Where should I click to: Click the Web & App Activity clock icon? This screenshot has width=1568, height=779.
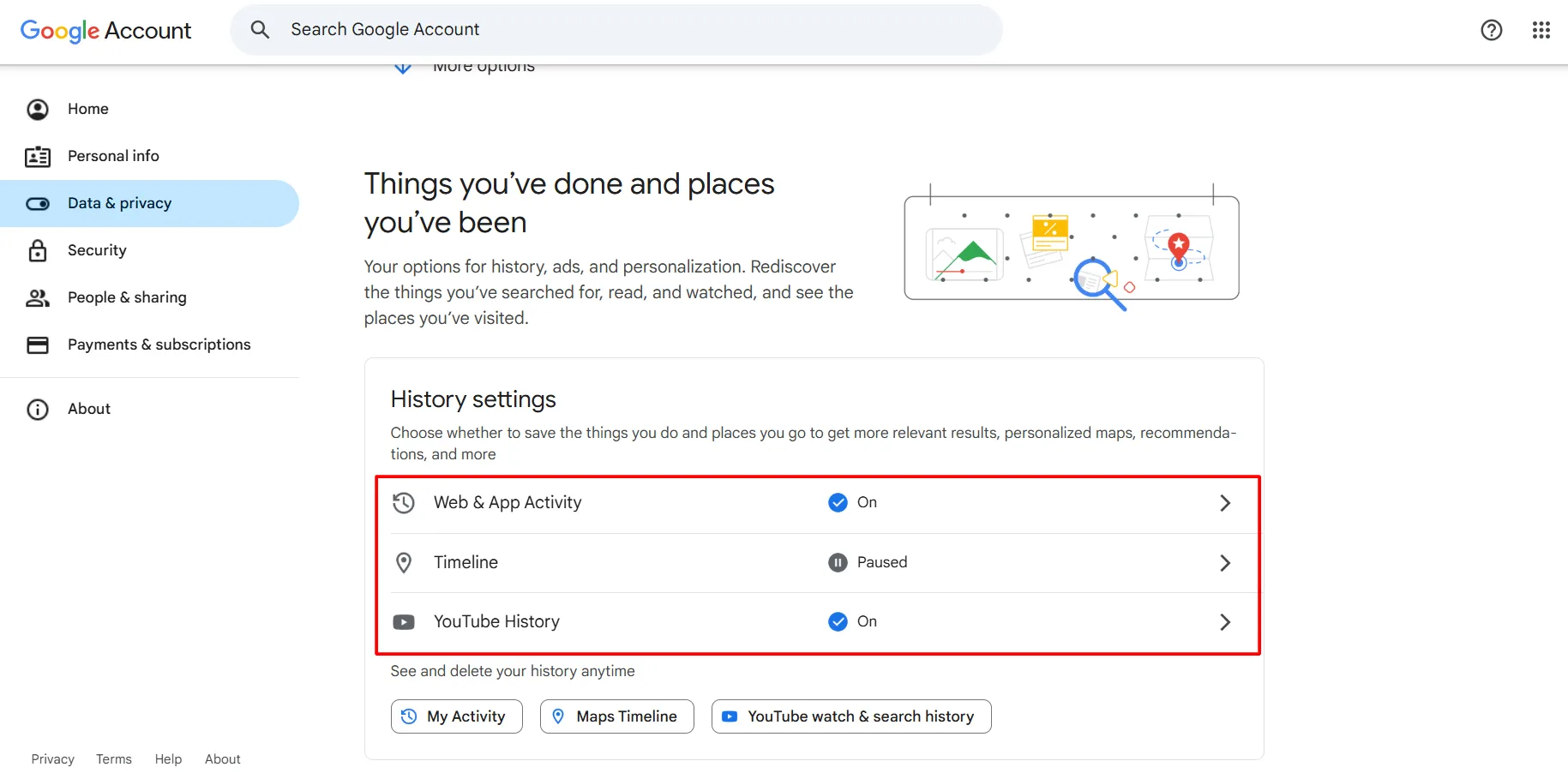(404, 503)
